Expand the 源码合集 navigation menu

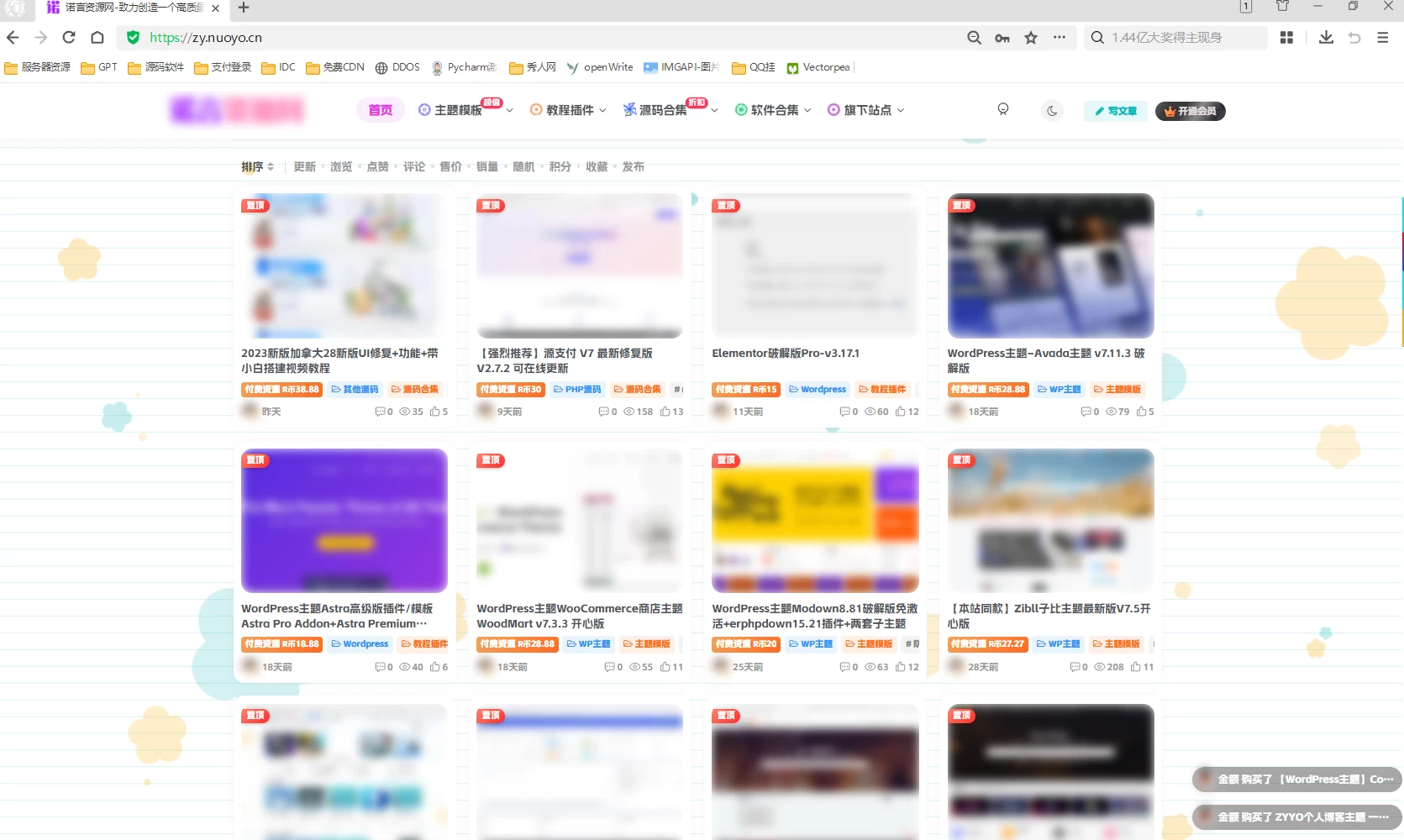pyautogui.click(x=670, y=110)
